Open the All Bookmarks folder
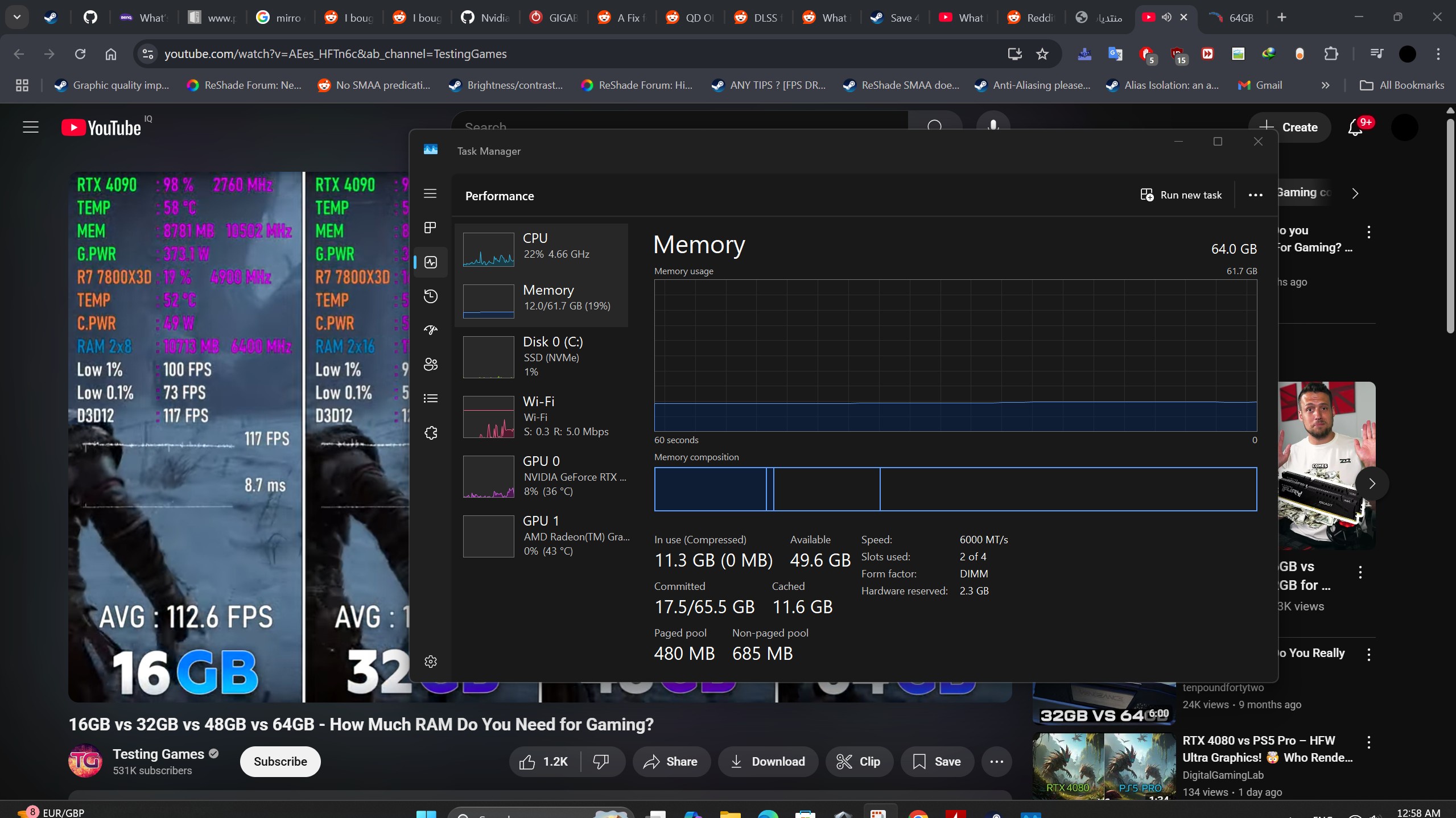 [x=1401, y=85]
